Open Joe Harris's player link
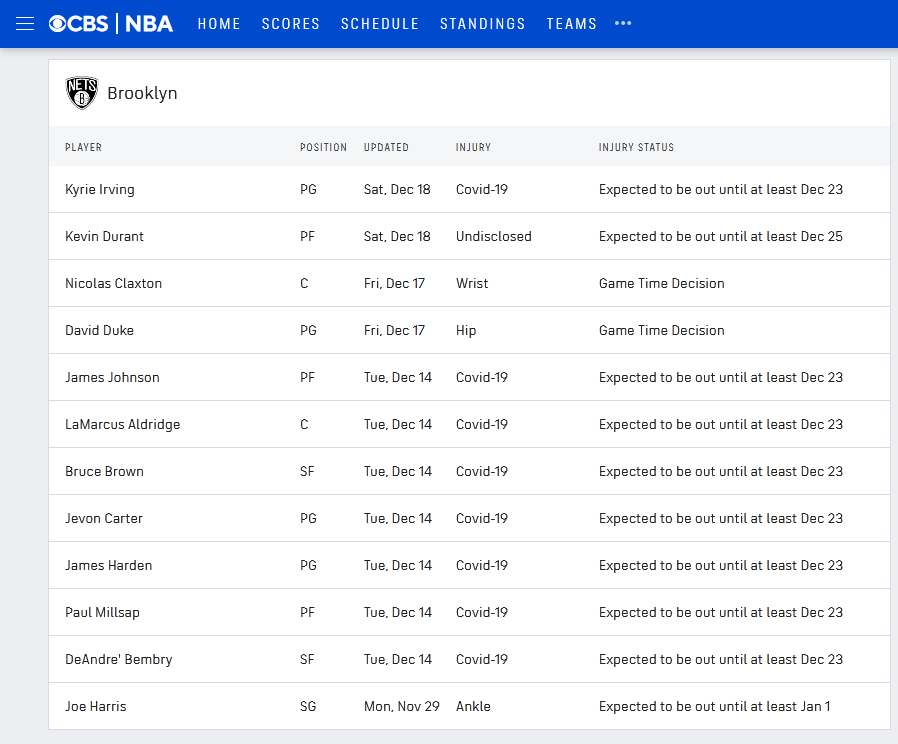898x744 pixels. pos(95,707)
